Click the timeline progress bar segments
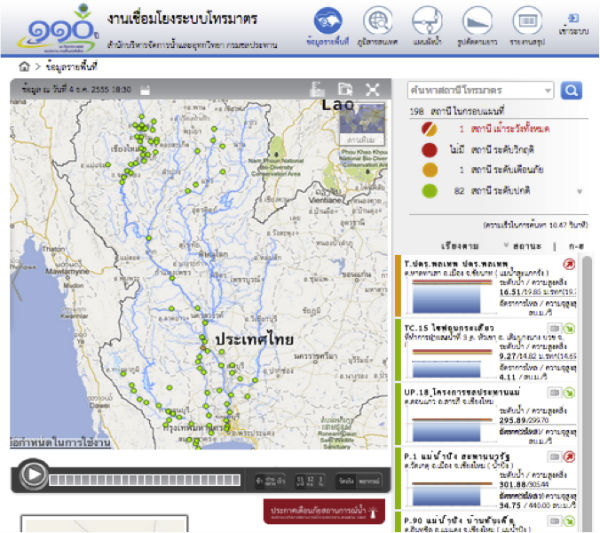Image resolution: width=600 pixels, height=533 pixels. (x=145, y=480)
